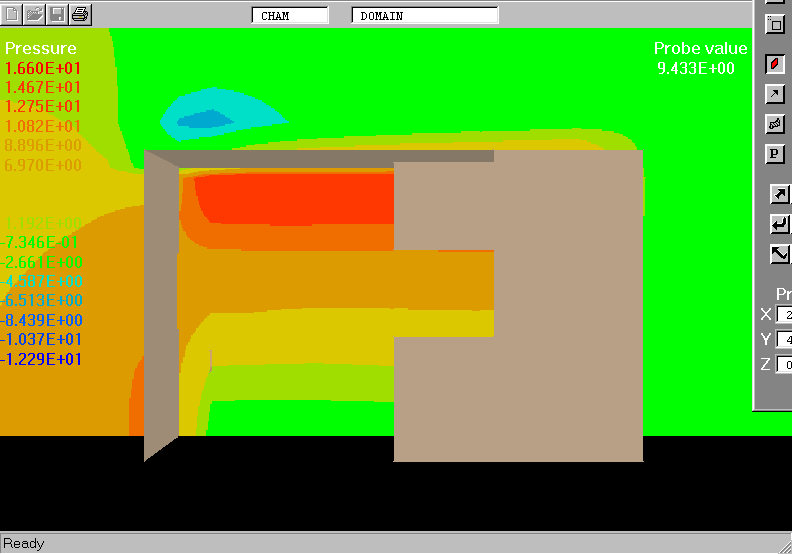
Task: Click the CHAM title field
Action: point(289,16)
